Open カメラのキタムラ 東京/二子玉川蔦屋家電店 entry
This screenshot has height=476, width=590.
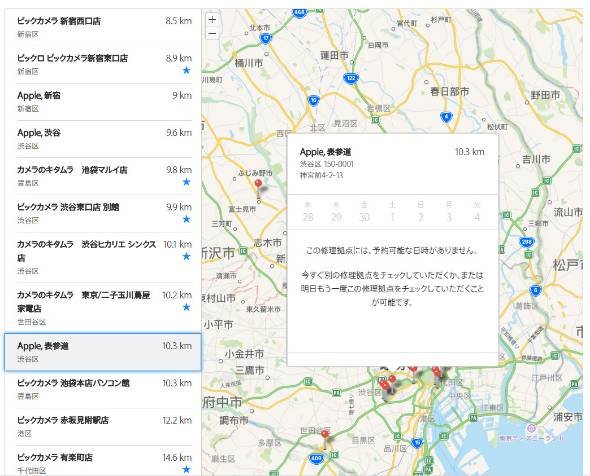104,308
